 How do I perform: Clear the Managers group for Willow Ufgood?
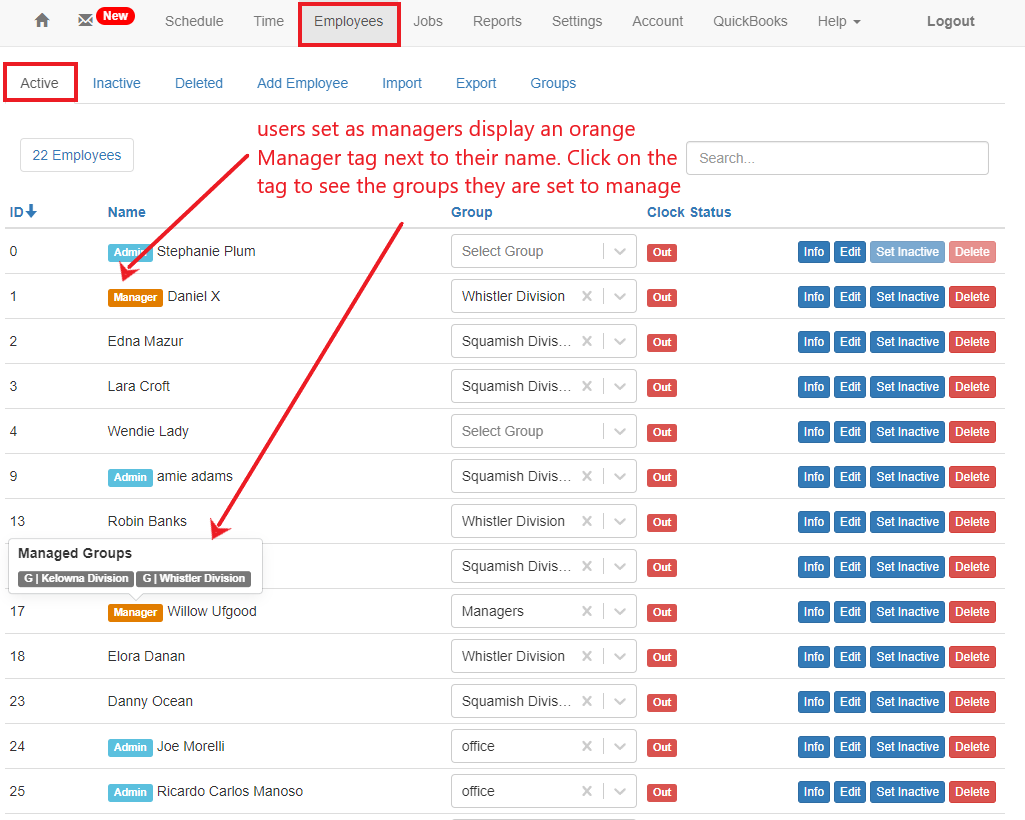(x=587, y=611)
